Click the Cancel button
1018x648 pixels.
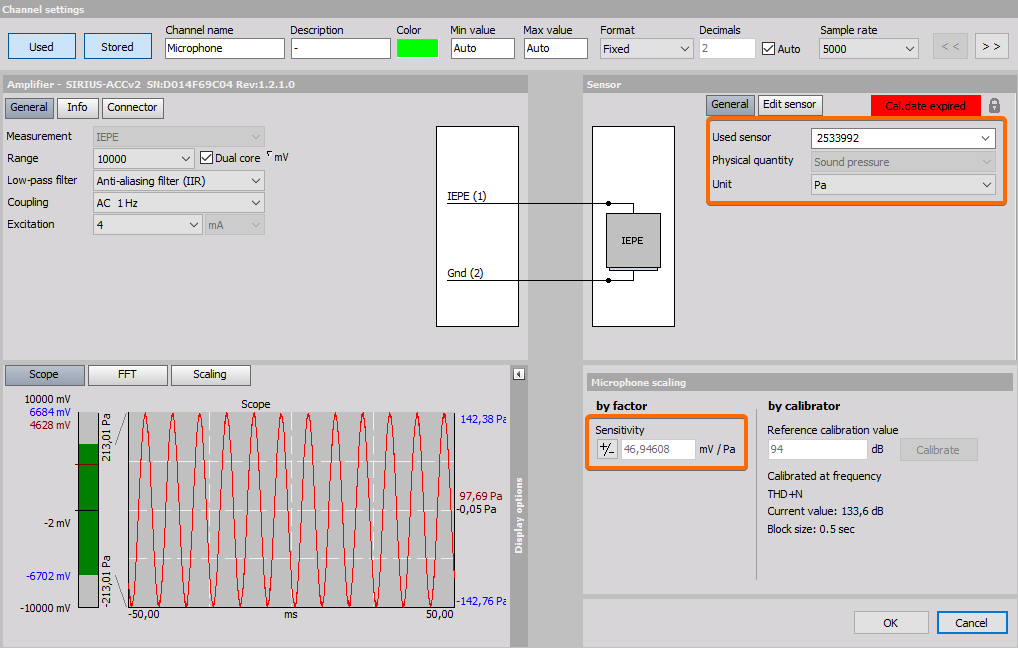pyautogui.click(x=971, y=623)
